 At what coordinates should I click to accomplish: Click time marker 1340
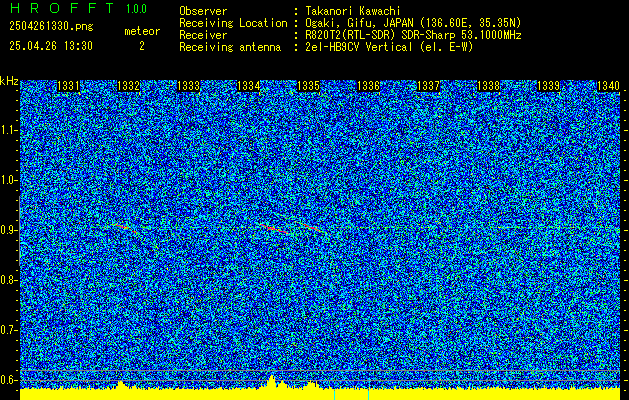(609, 86)
